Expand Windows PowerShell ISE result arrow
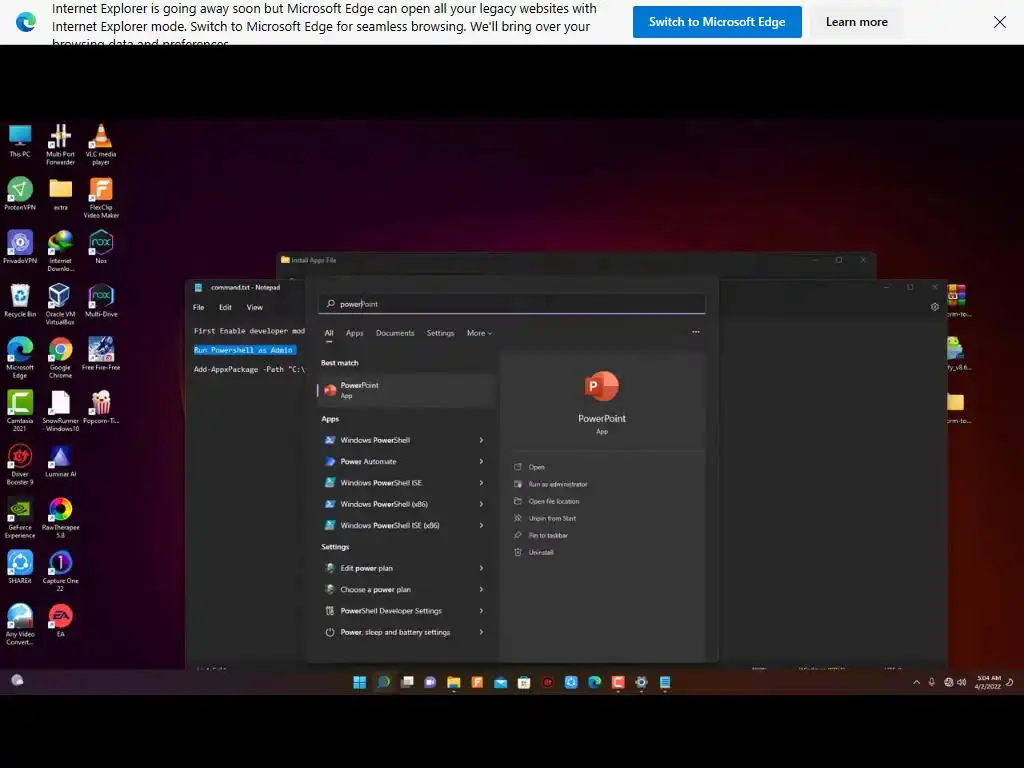This screenshot has height=768, width=1024. 481,483
